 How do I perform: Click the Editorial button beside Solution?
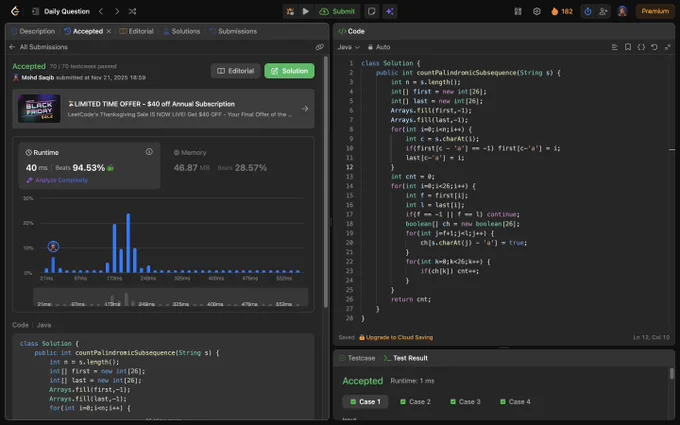coord(235,71)
